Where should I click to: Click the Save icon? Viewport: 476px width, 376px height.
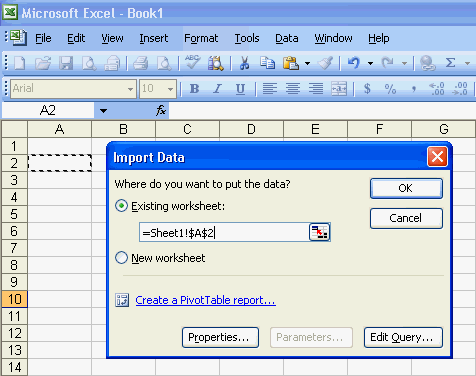coord(66,63)
